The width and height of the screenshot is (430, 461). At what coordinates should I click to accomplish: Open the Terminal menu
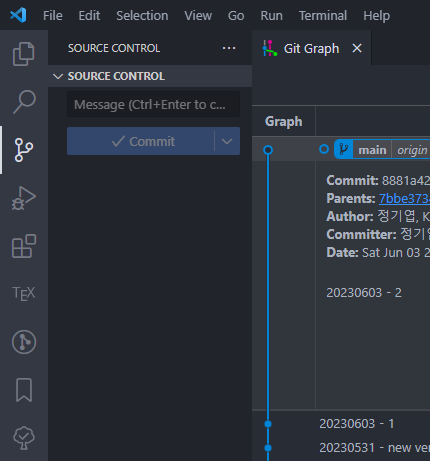(x=323, y=16)
